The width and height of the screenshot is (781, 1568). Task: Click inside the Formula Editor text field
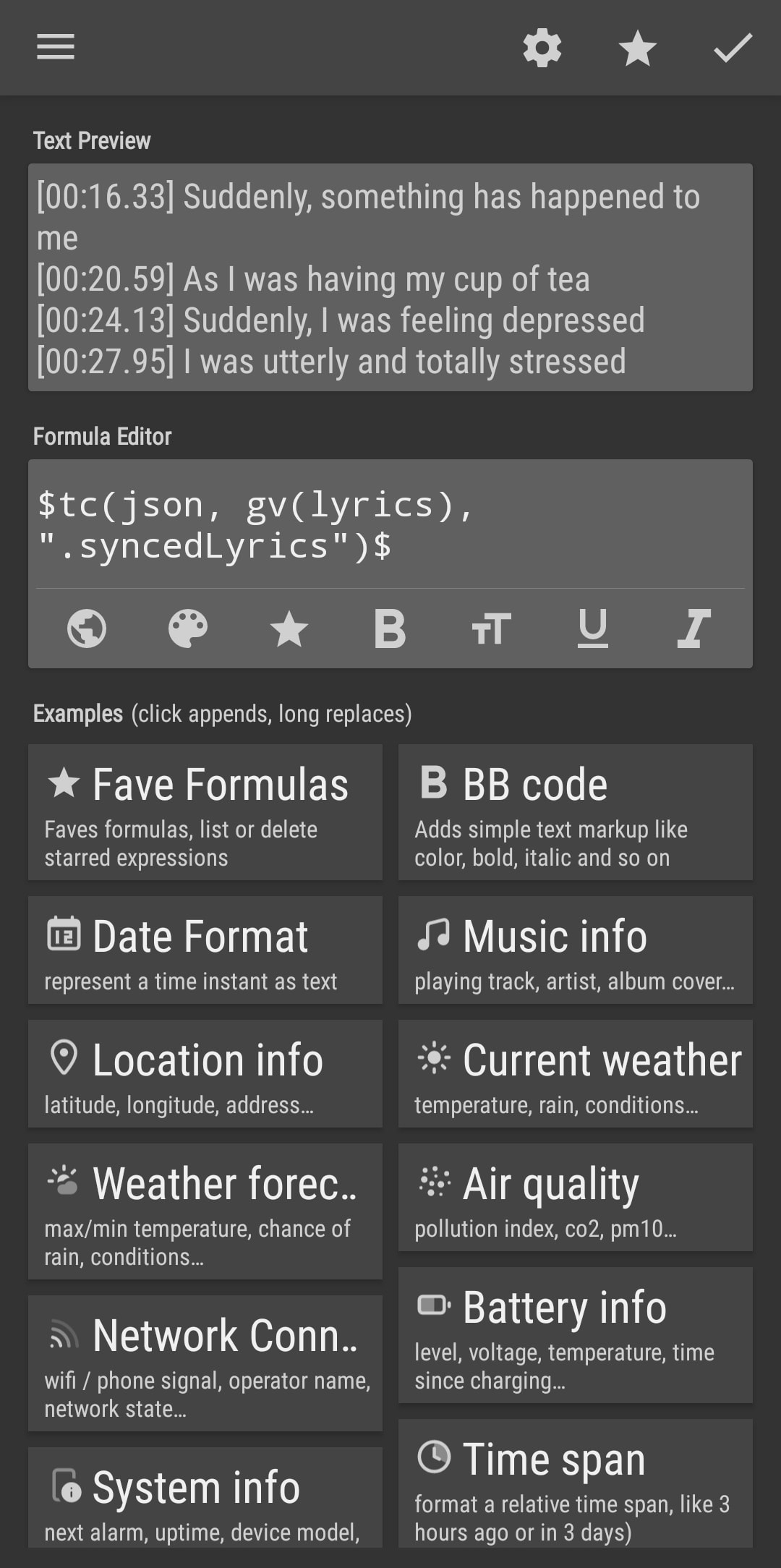390,525
